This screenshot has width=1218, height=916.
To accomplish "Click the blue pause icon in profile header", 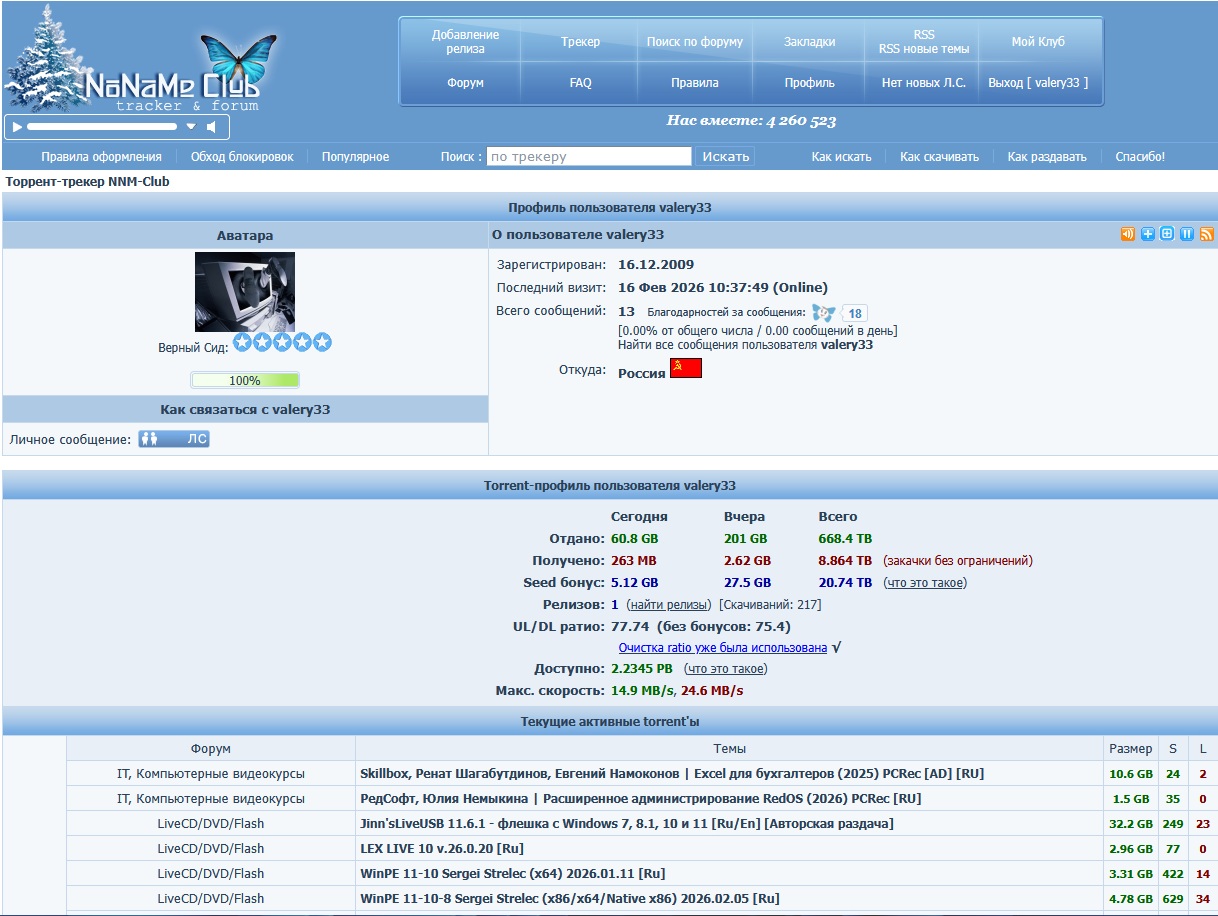I will 1187,234.
